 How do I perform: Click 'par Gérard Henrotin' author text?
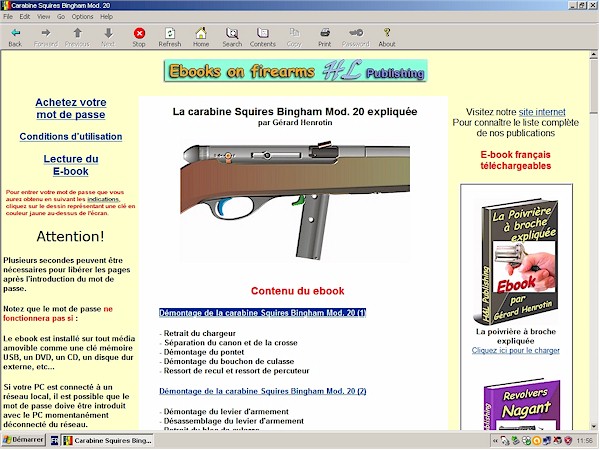pyautogui.click(x=295, y=123)
